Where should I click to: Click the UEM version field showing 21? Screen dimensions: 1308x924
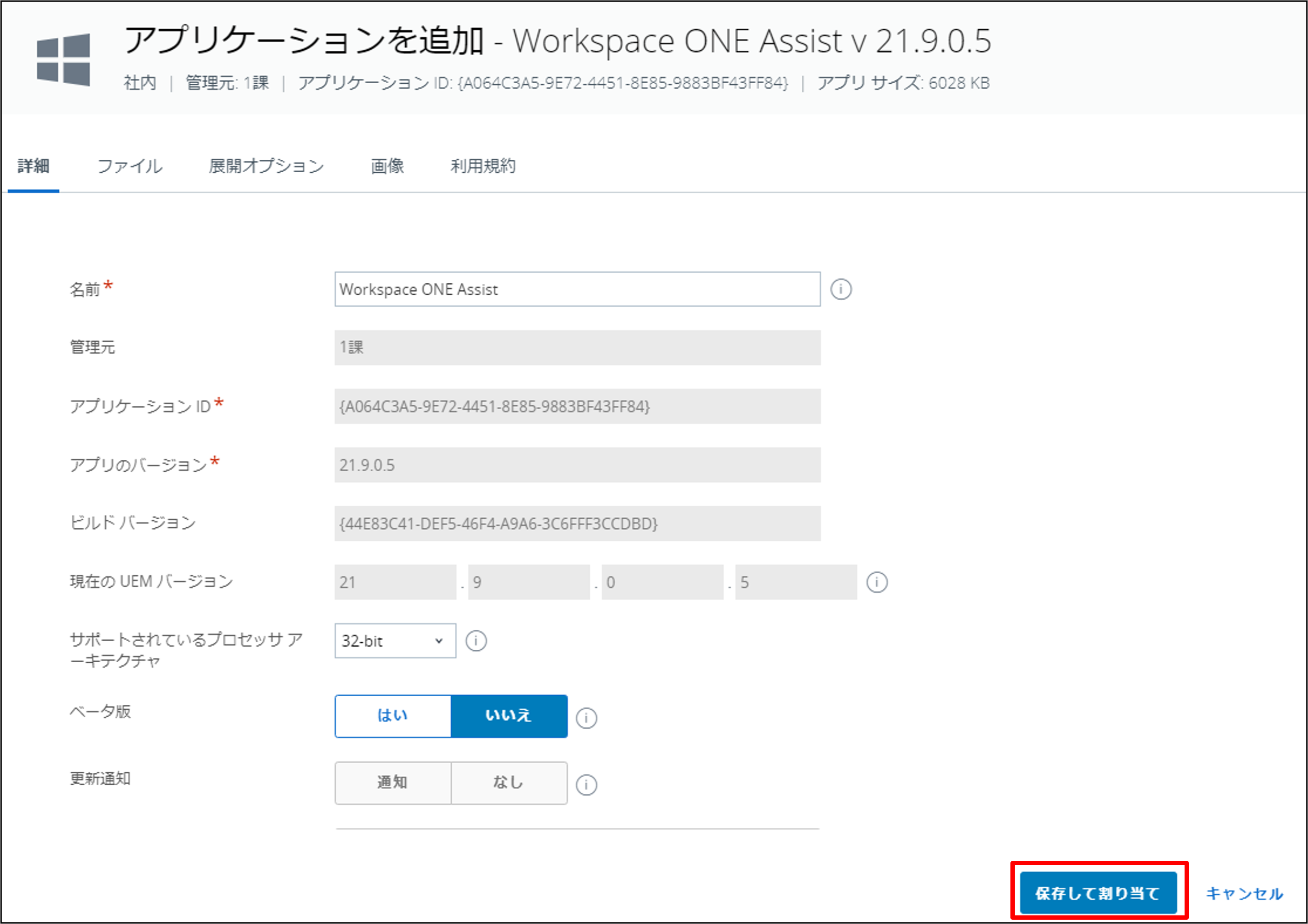click(395, 582)
